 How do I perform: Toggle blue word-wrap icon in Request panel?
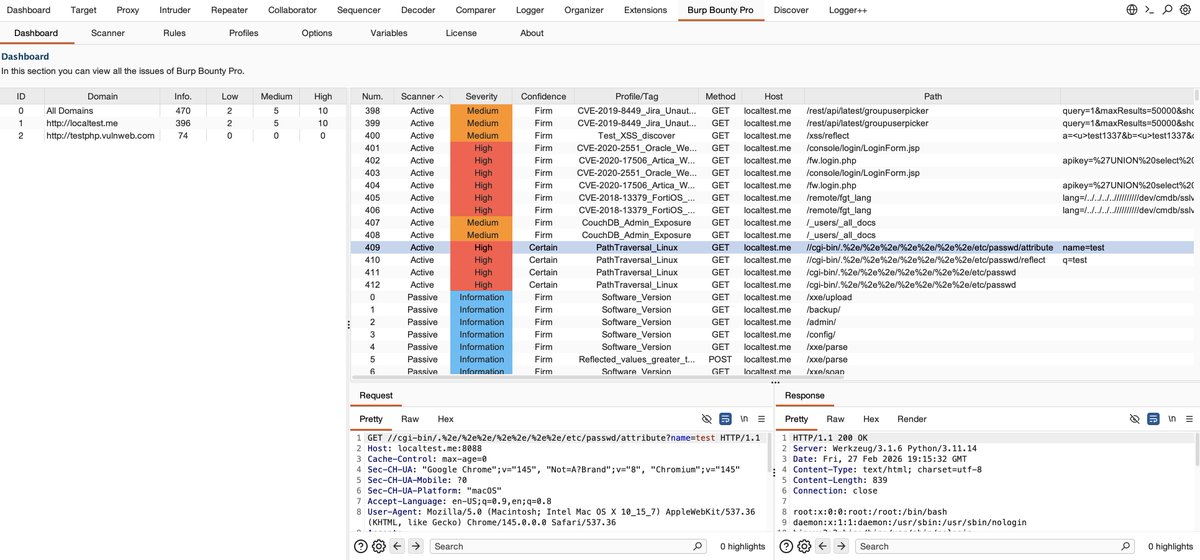726,419
